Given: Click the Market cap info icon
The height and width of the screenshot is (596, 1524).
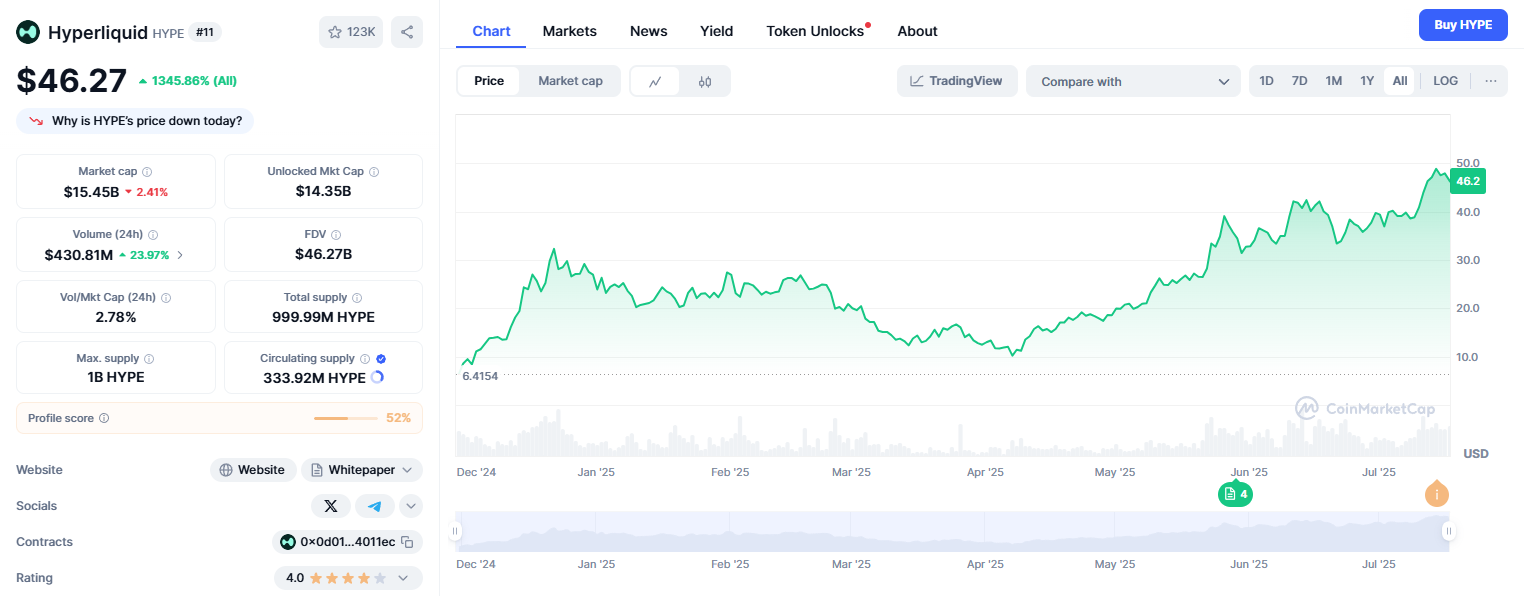Looking at the screenshot, I should coord(147,172).
